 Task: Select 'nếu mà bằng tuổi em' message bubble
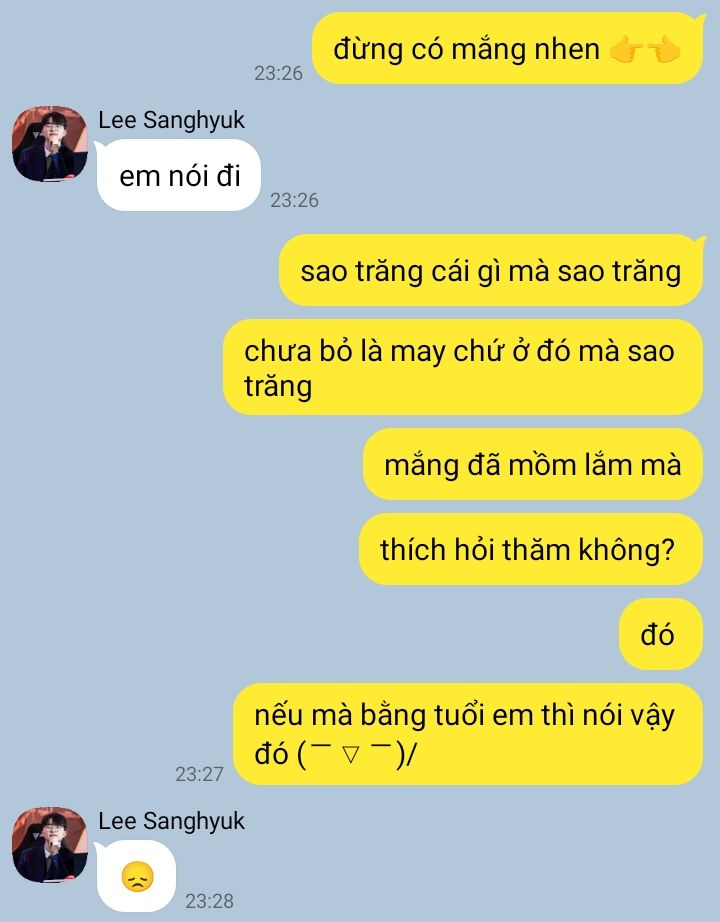coord(468,734)
